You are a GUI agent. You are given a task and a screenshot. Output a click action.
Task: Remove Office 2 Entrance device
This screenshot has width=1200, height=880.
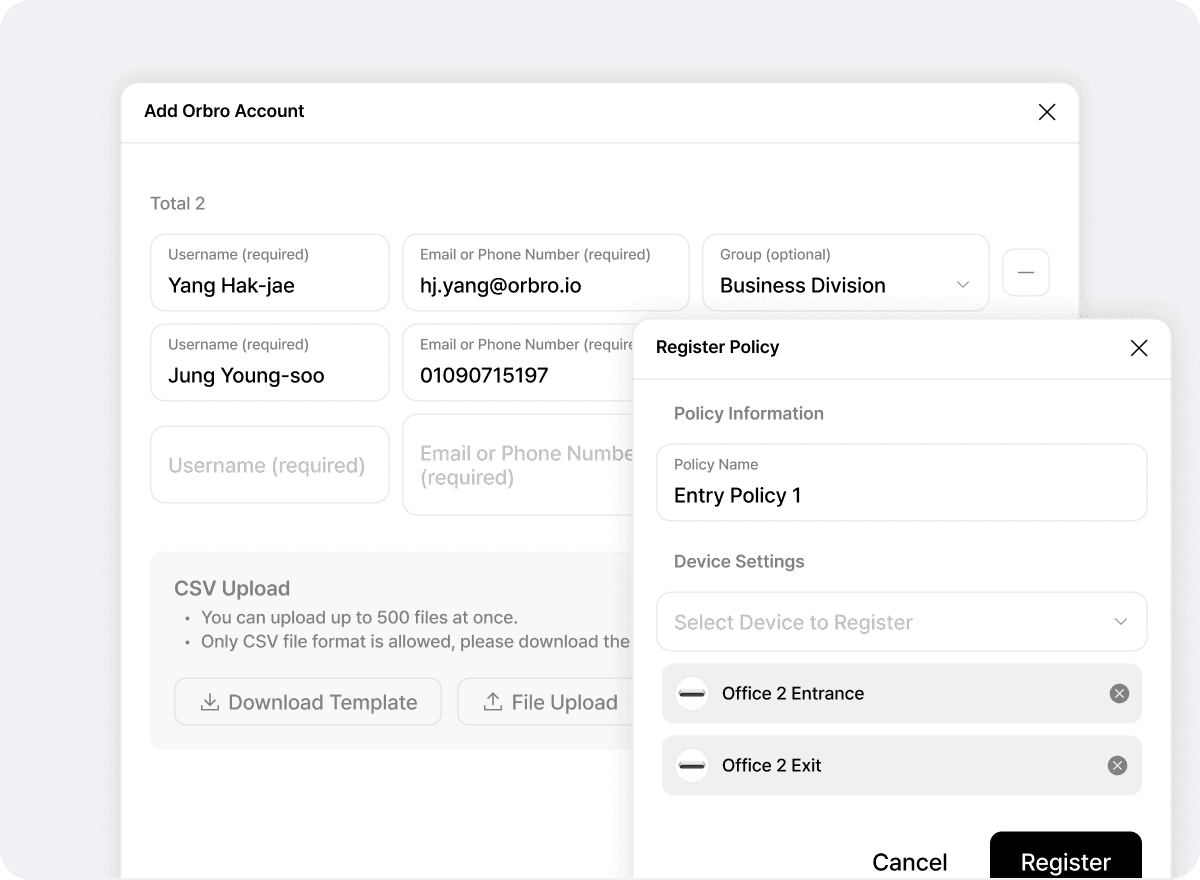1119,693
